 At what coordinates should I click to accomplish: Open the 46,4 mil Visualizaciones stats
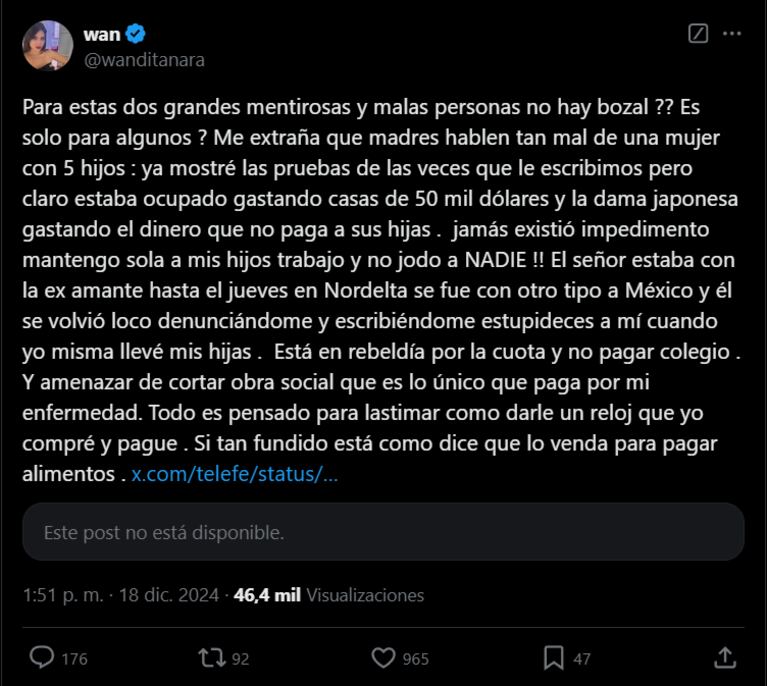click(329, 595)
